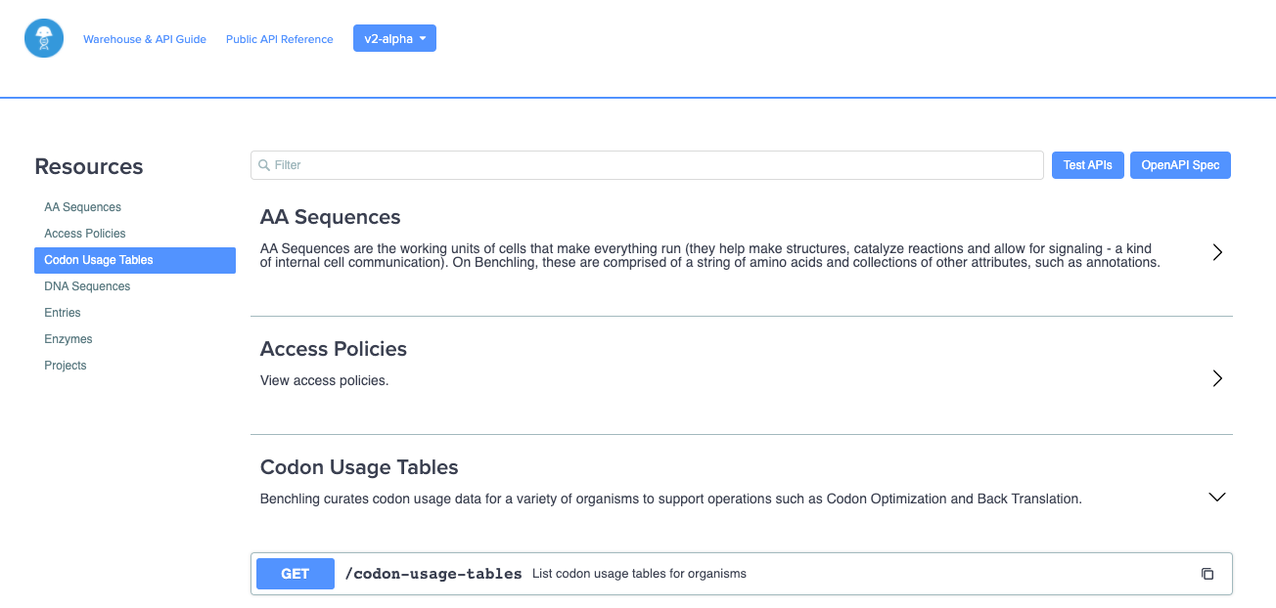Focus the Filter input field
The image size is (1276, 608).
(x=647, y=165)
